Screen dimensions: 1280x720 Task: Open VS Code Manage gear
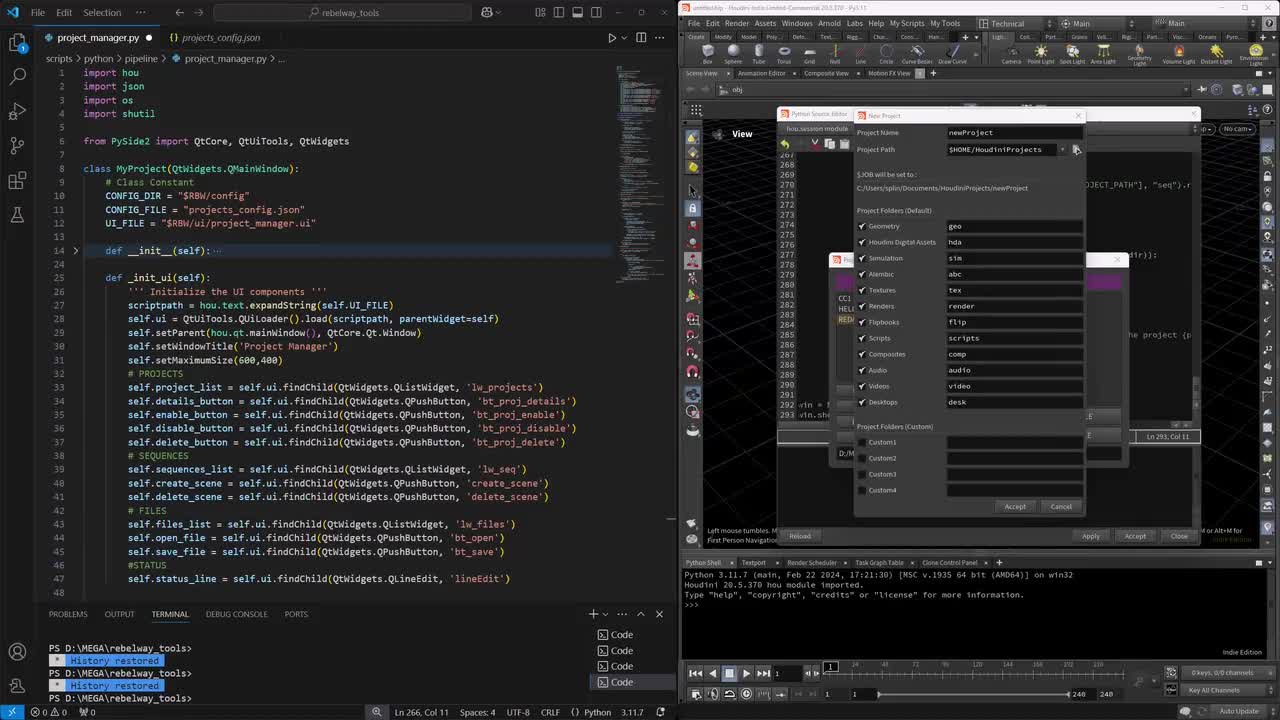pos(17,687)
